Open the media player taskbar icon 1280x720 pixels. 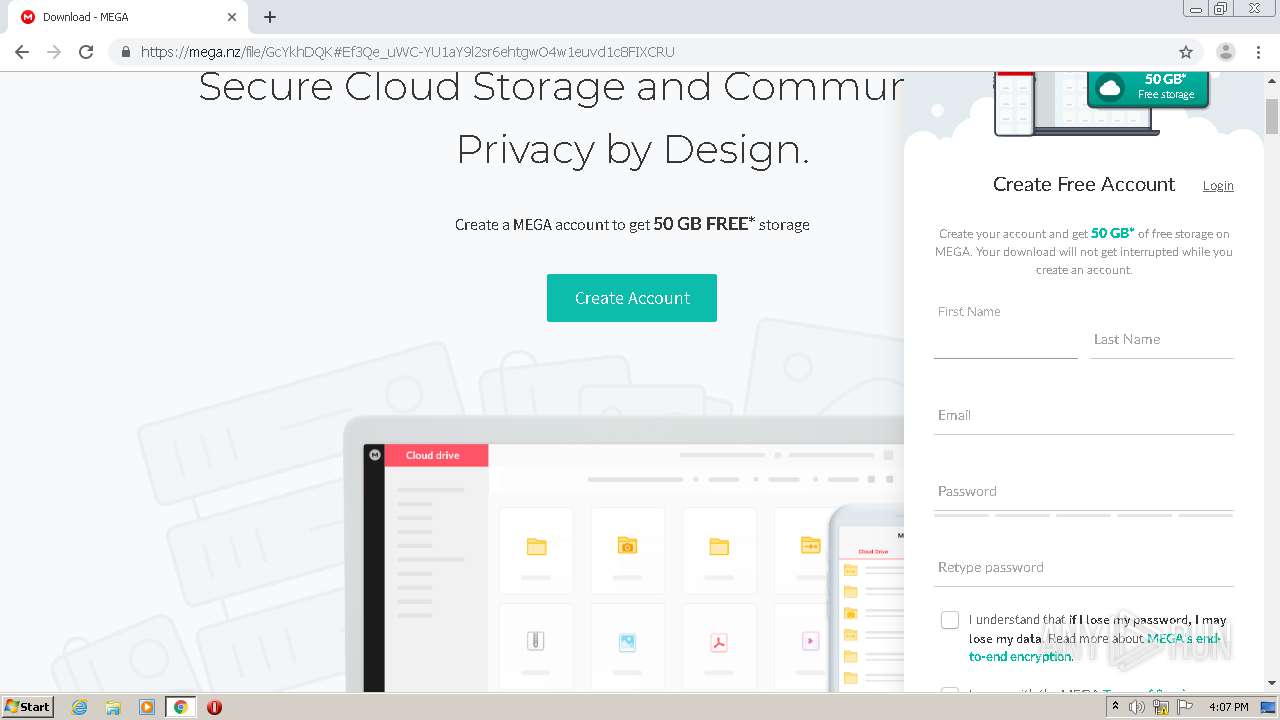[x=147, y=707]
